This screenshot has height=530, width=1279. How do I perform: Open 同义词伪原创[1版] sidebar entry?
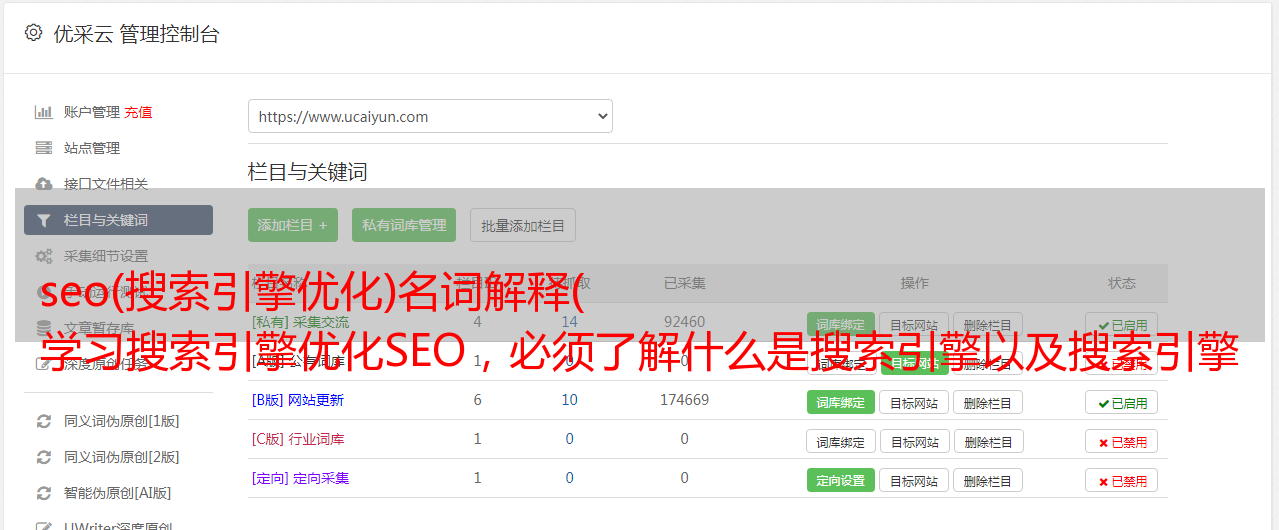point(122,421)
